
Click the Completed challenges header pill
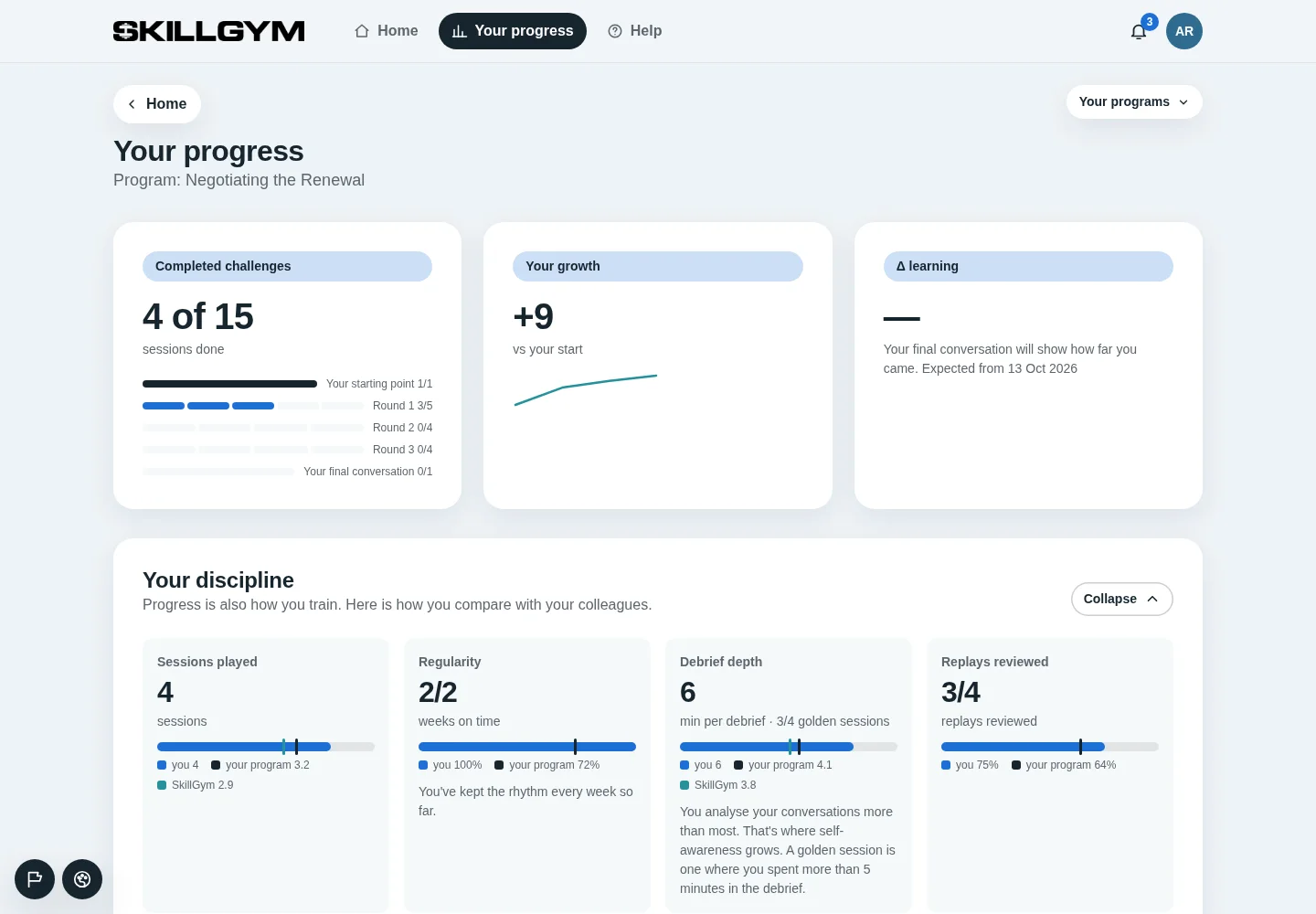tap(287, 266)
